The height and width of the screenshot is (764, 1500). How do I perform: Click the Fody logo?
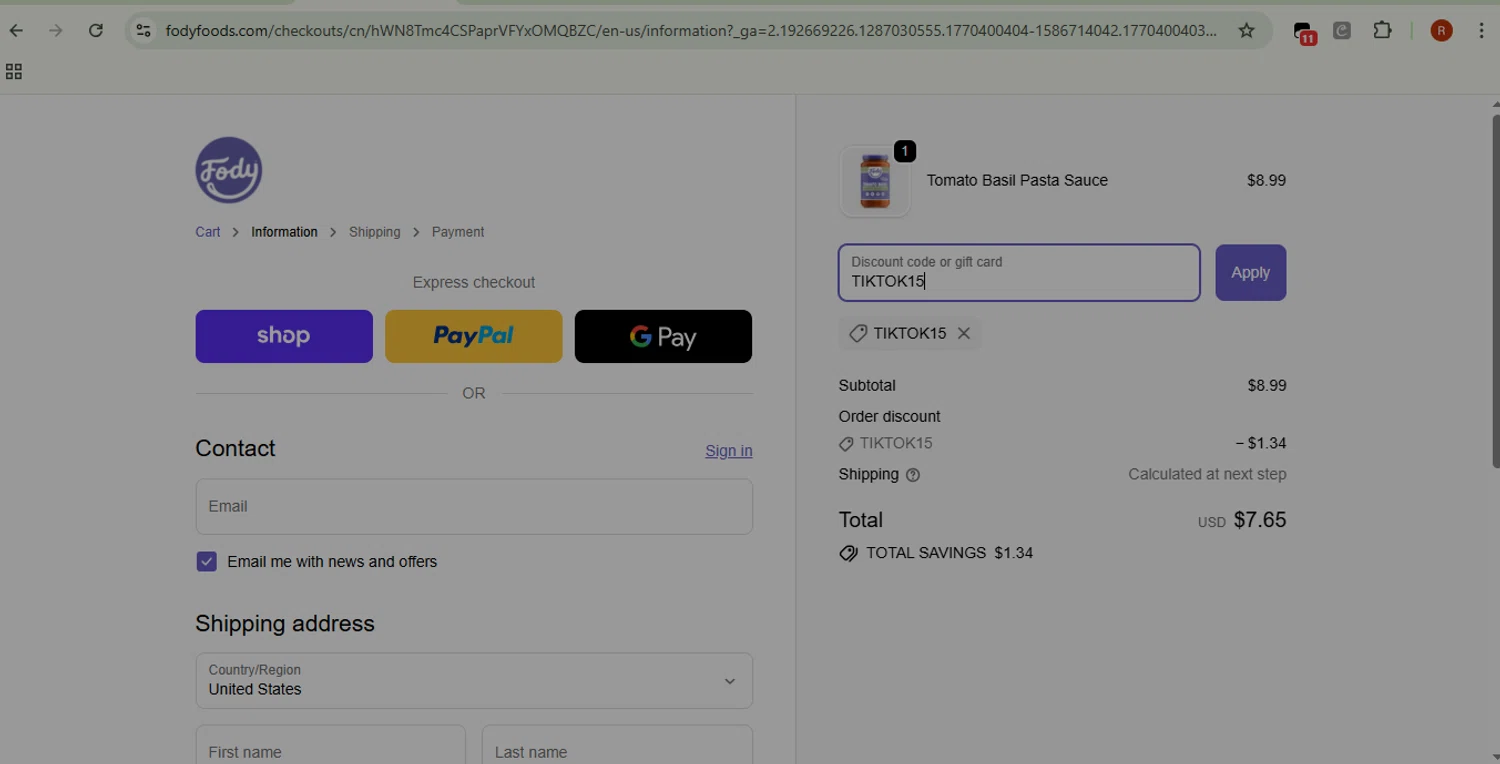[x=229, y=170]
